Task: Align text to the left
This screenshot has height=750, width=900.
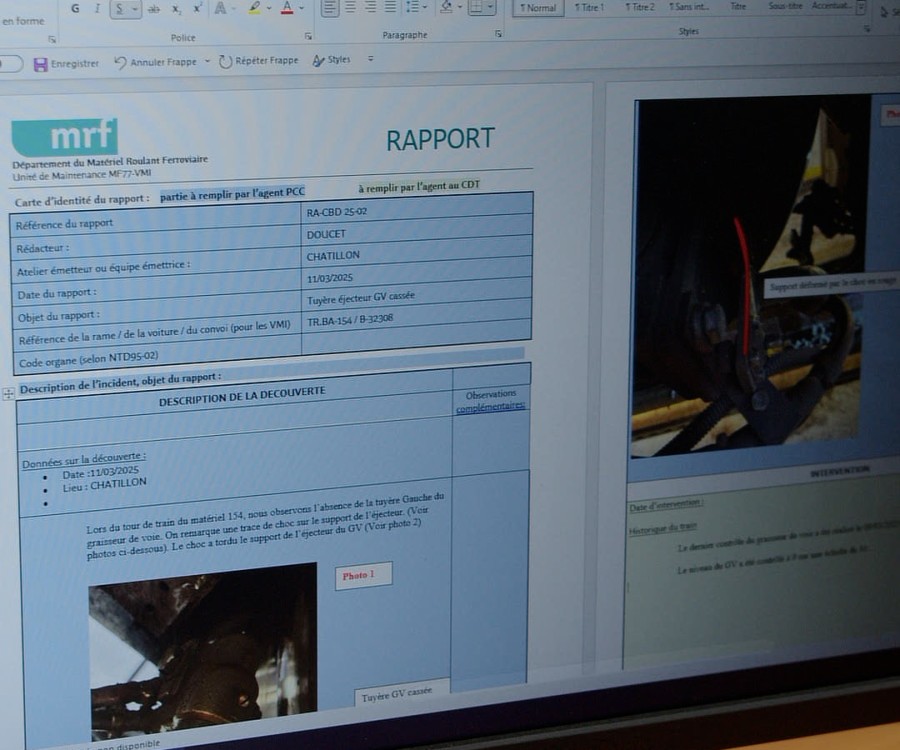Action: click(x=330, y=7)
